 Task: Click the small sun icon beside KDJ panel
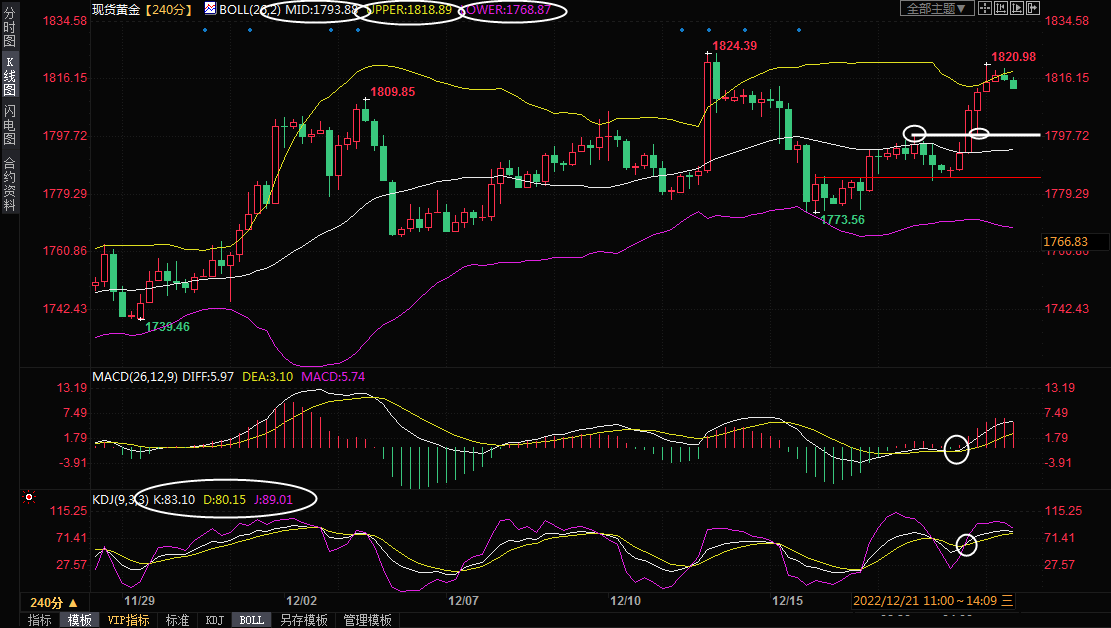click(x=29, y=497)
